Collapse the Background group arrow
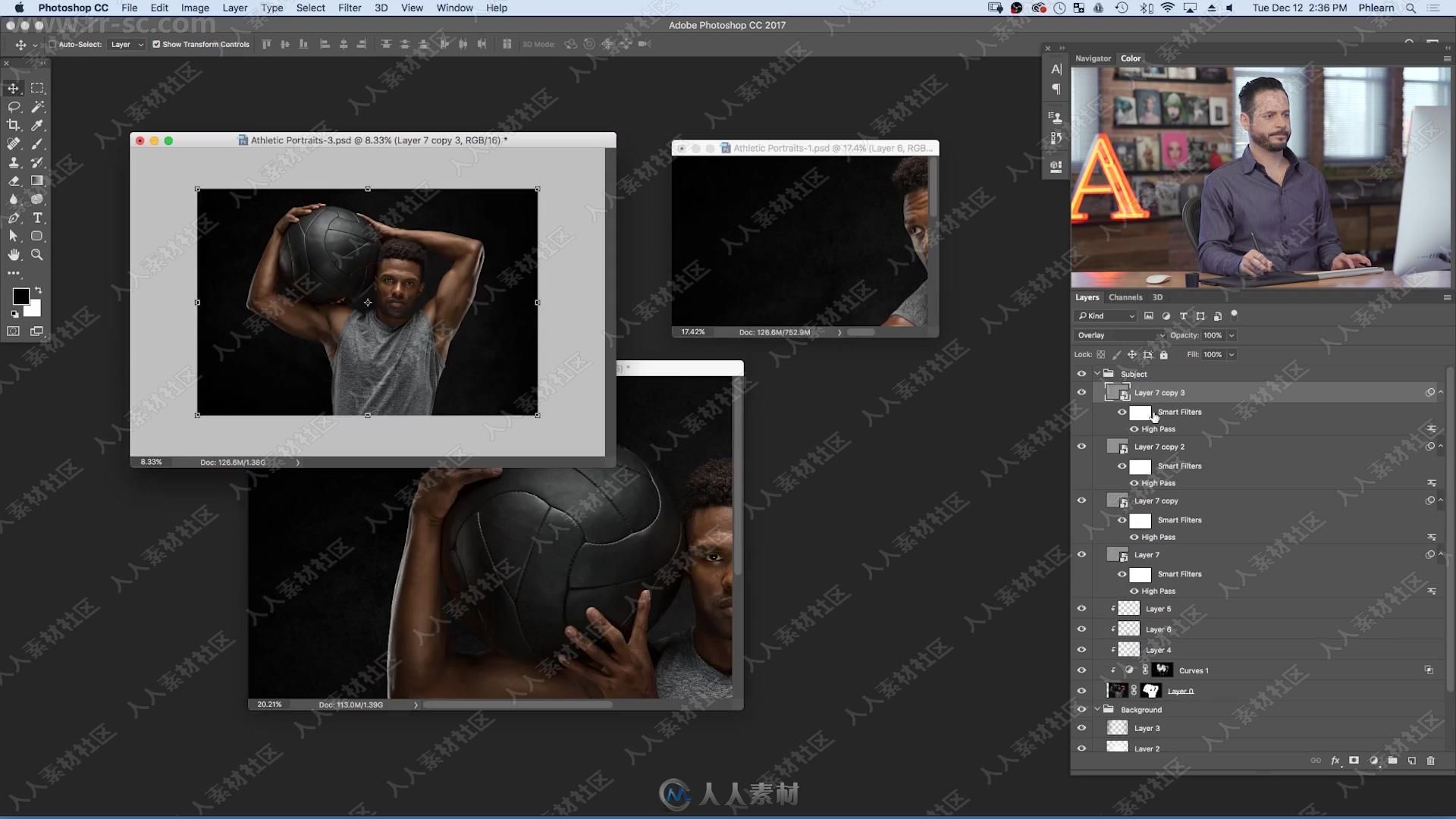The height and width of the screenshot is (819, 1456). click(1097, 710)
